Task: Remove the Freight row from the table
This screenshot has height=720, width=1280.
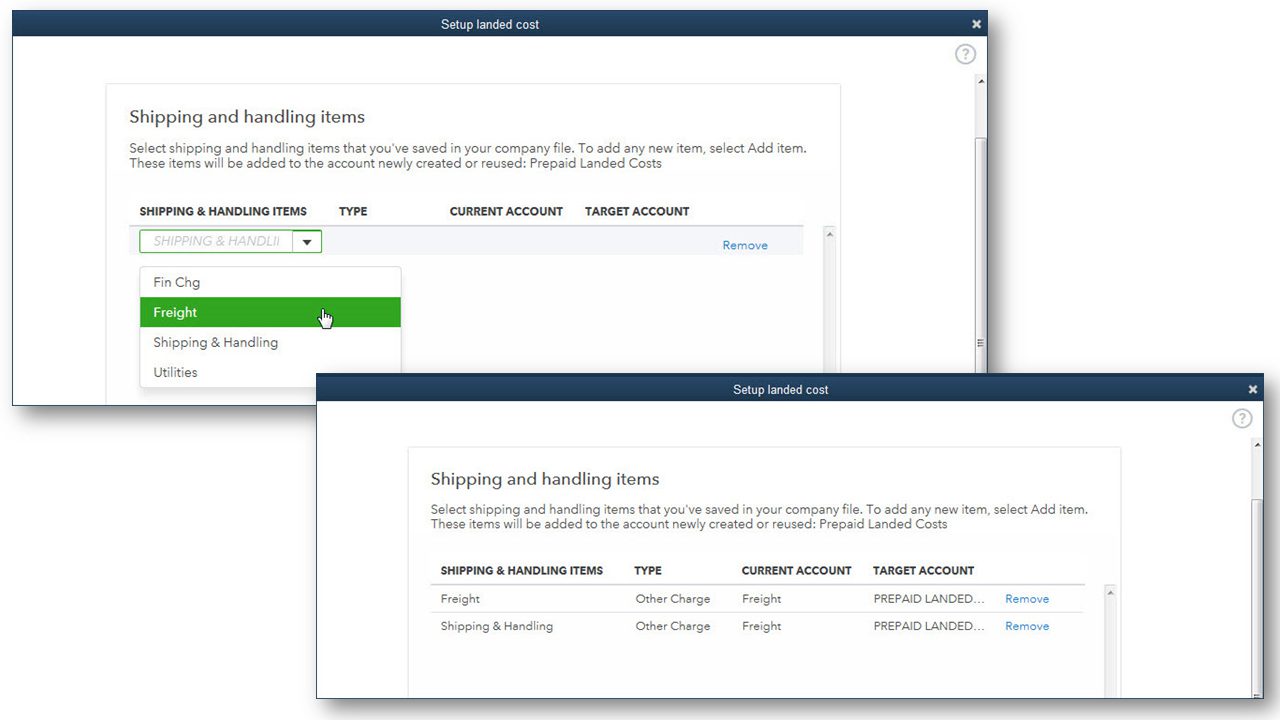Action: [1027, 599]
